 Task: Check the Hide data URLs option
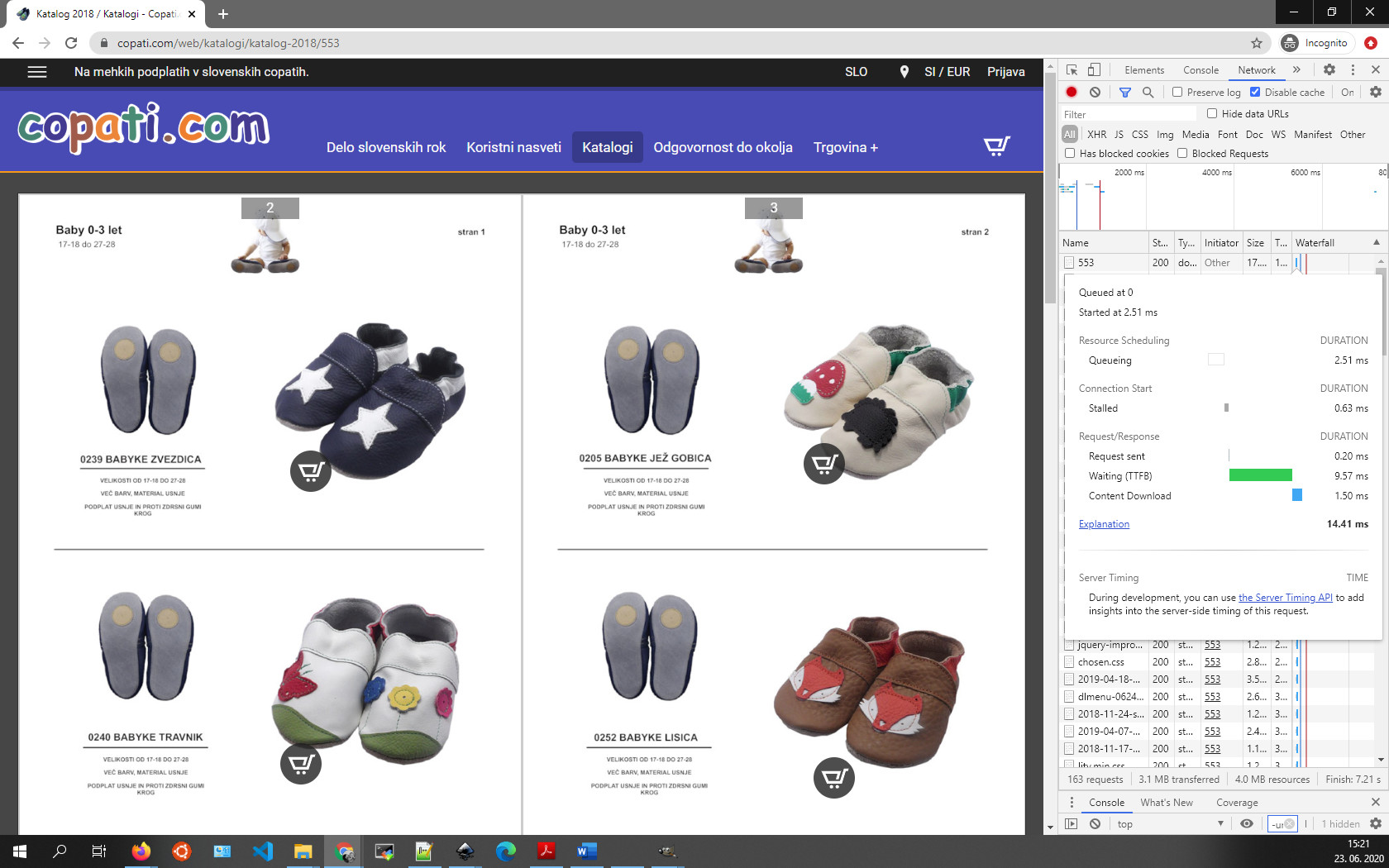click(x=1212, y=114)
